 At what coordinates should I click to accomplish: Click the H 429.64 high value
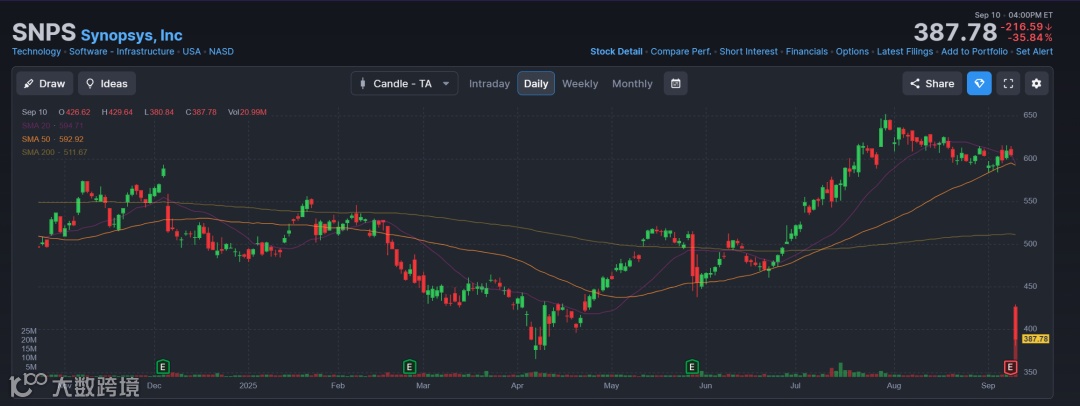pyautogui.click(x=117, y=112)
